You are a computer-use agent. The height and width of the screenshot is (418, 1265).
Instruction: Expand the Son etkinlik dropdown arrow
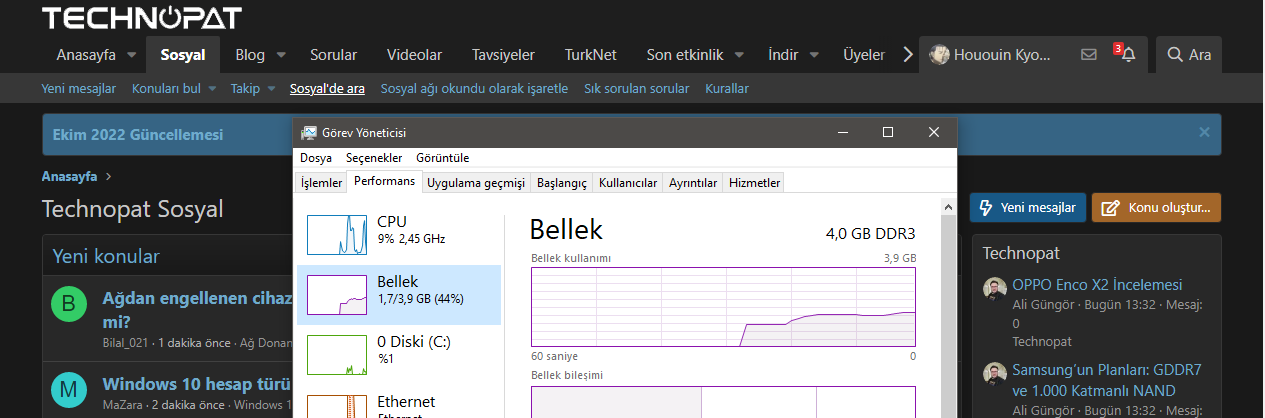(739, 55)
